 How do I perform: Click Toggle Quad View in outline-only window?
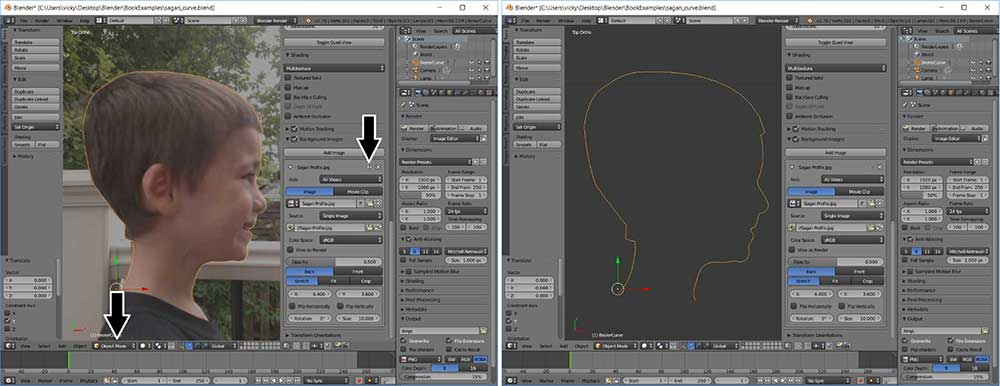coord(835,42)
